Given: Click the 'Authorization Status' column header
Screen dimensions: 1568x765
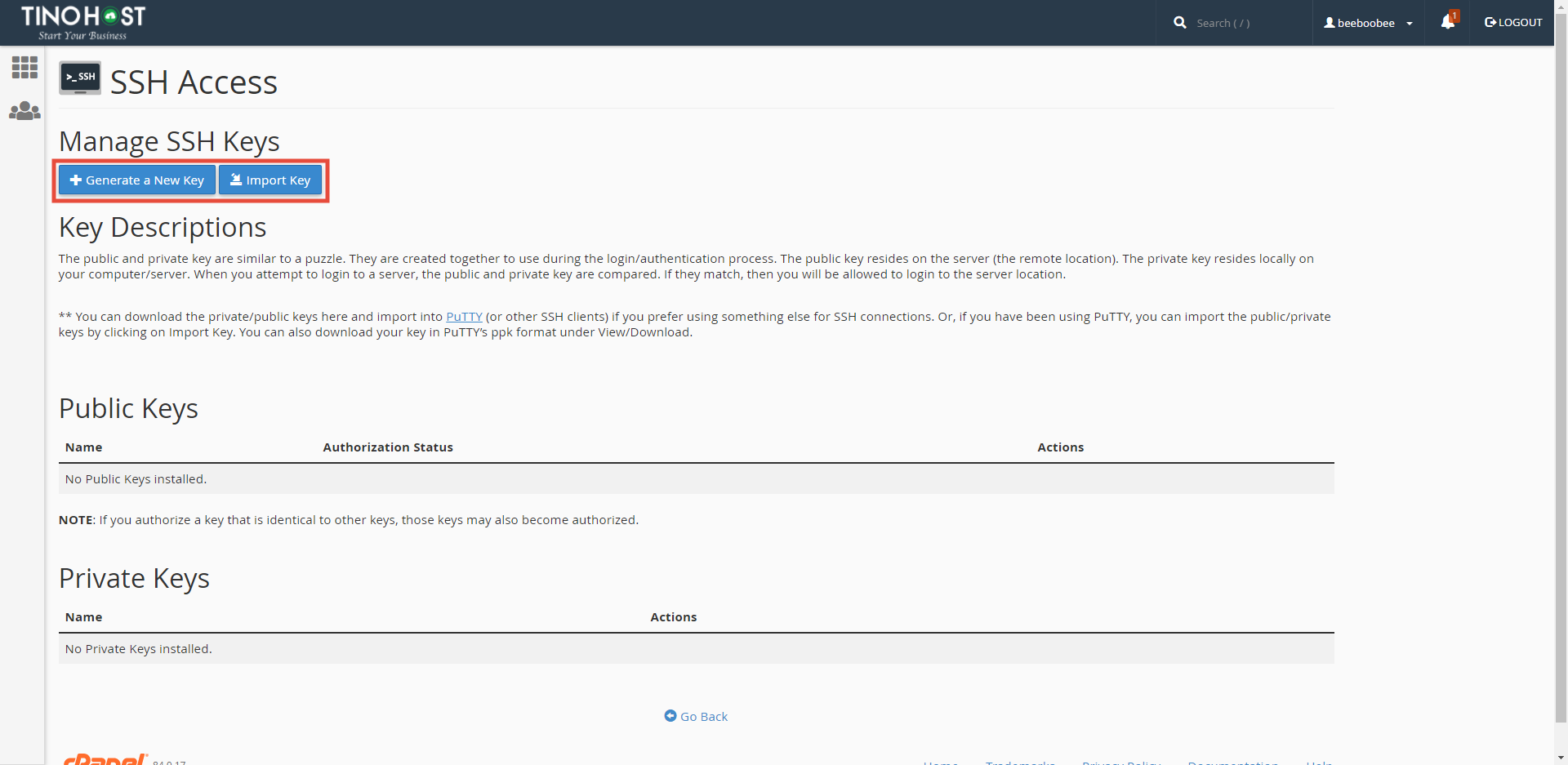Looking at the screenshot, I should (388, 447).
